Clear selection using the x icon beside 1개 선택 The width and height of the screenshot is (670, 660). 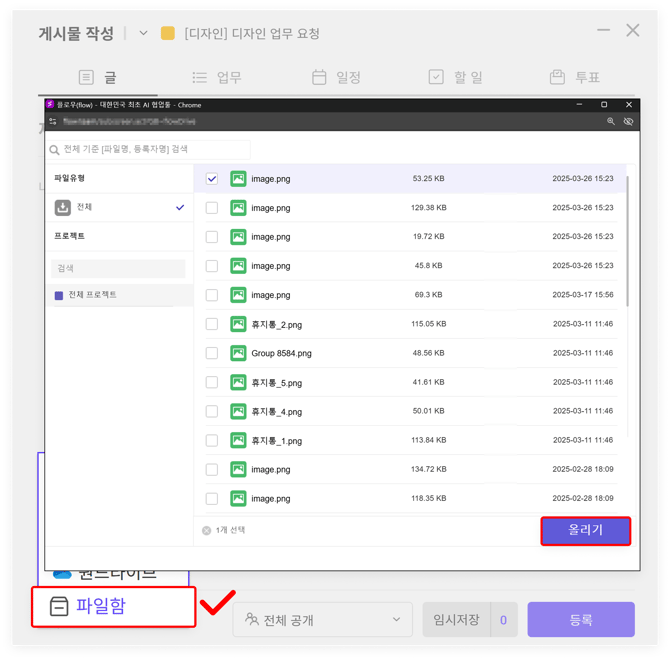pyautogui.click(x=207, y=530)
